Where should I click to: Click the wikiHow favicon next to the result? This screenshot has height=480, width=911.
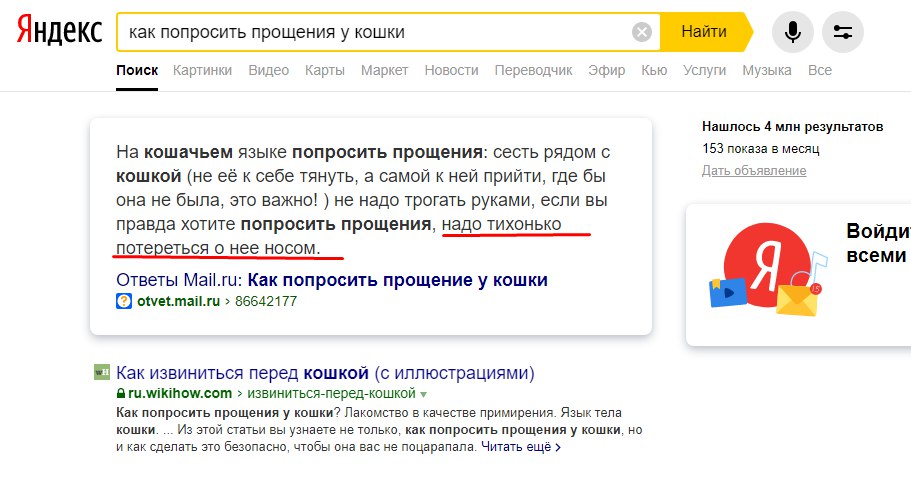[x=102, y=372]
